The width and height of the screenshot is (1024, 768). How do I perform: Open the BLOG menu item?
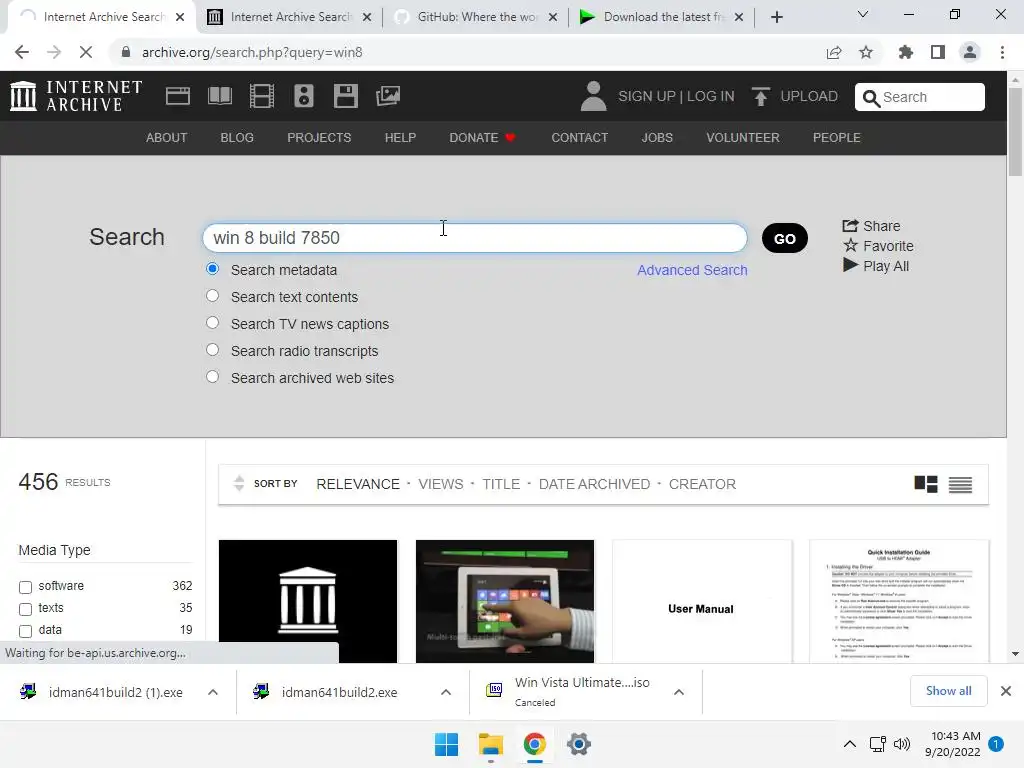pyautogui.click(x=237, y=138)
